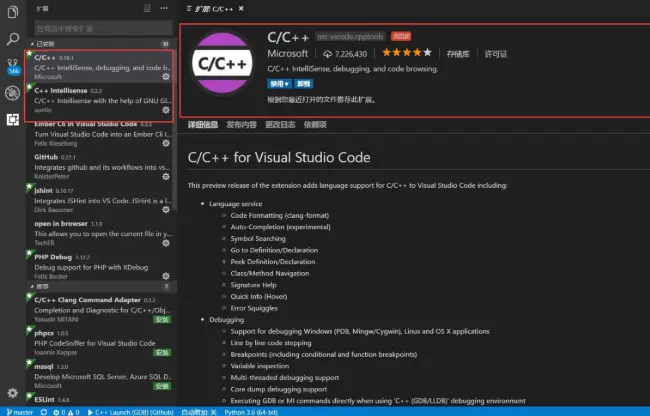Open the Search view icon
Viewport: 650px width, 416px height.
[x=13, y=39]
